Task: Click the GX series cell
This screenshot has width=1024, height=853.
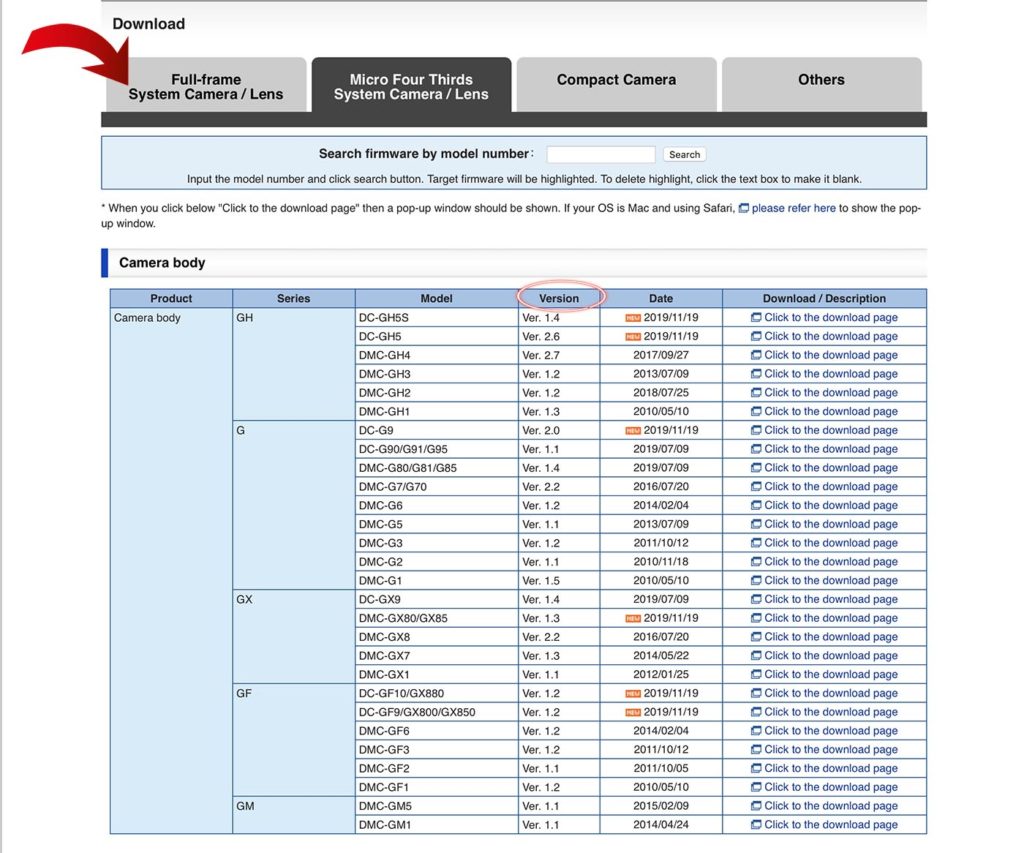Action: [294, 637]
